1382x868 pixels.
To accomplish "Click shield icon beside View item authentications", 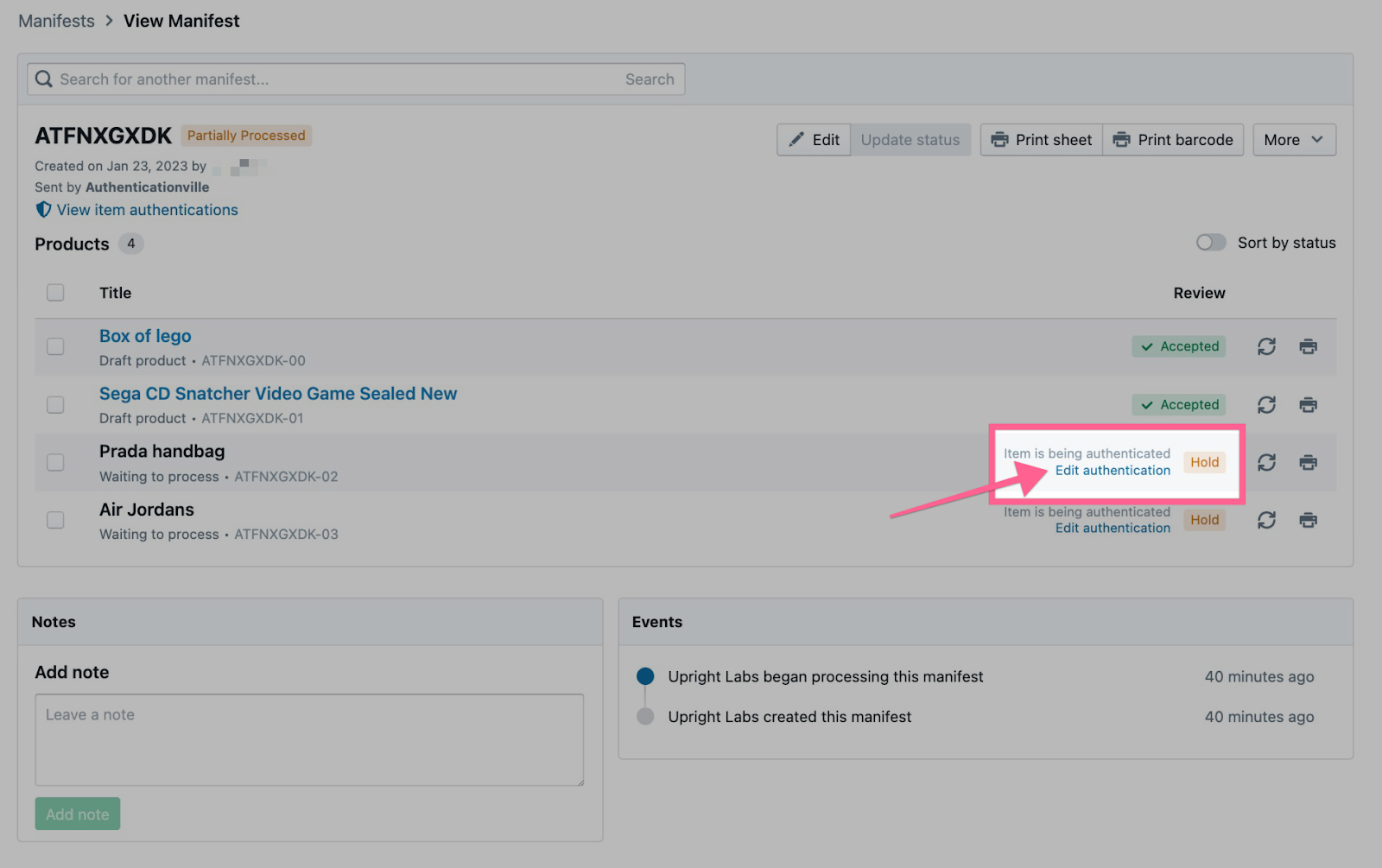I will coord(43,210).
